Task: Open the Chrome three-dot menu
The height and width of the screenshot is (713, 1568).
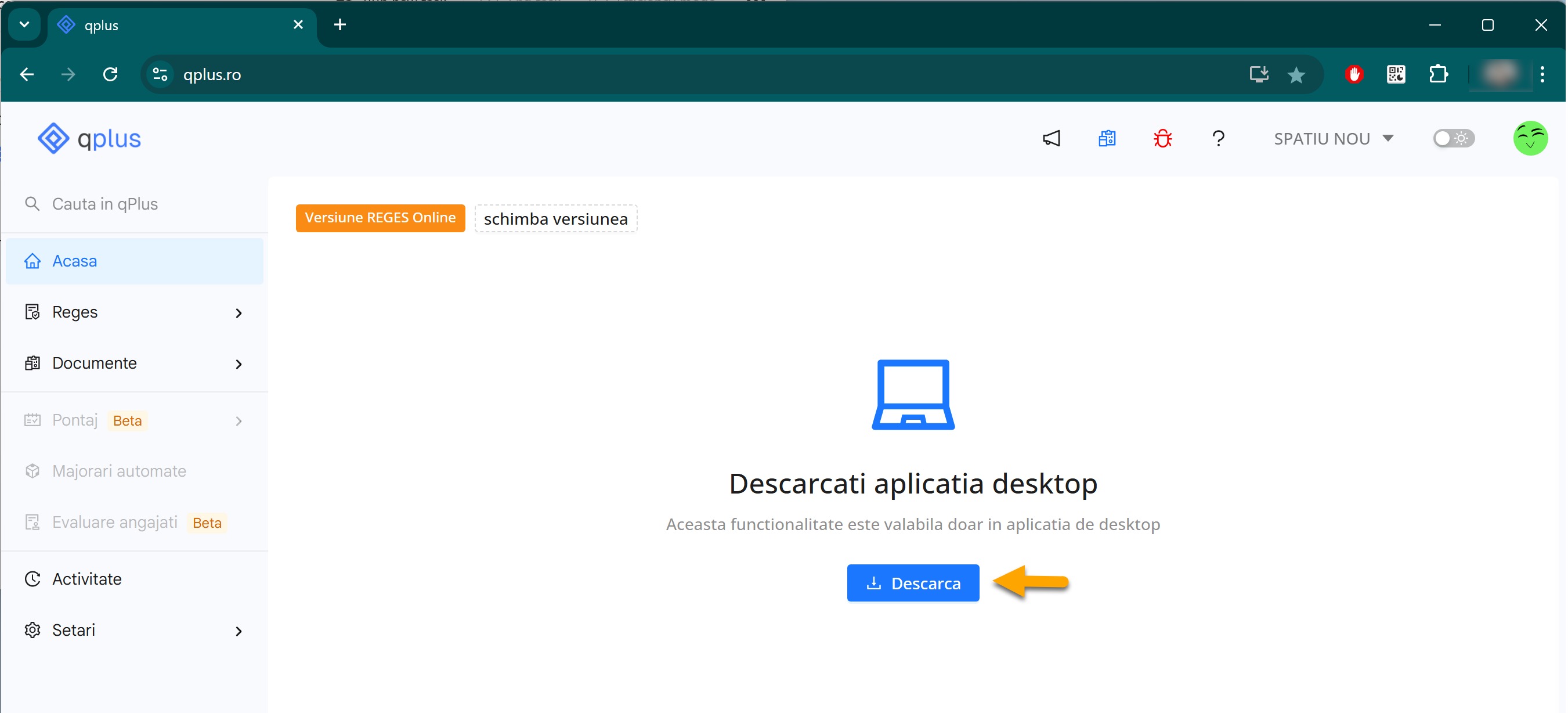Action: click(x=1542, y=74)
